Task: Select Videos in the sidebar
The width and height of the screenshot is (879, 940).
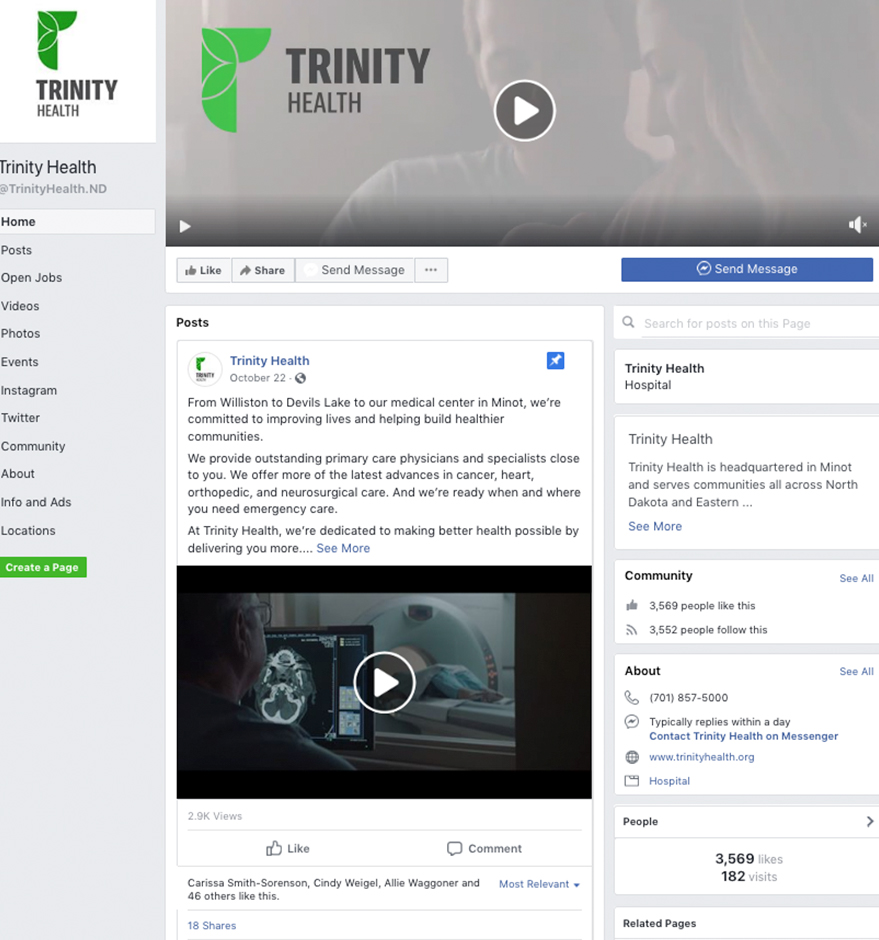Action: click(20, 306)
